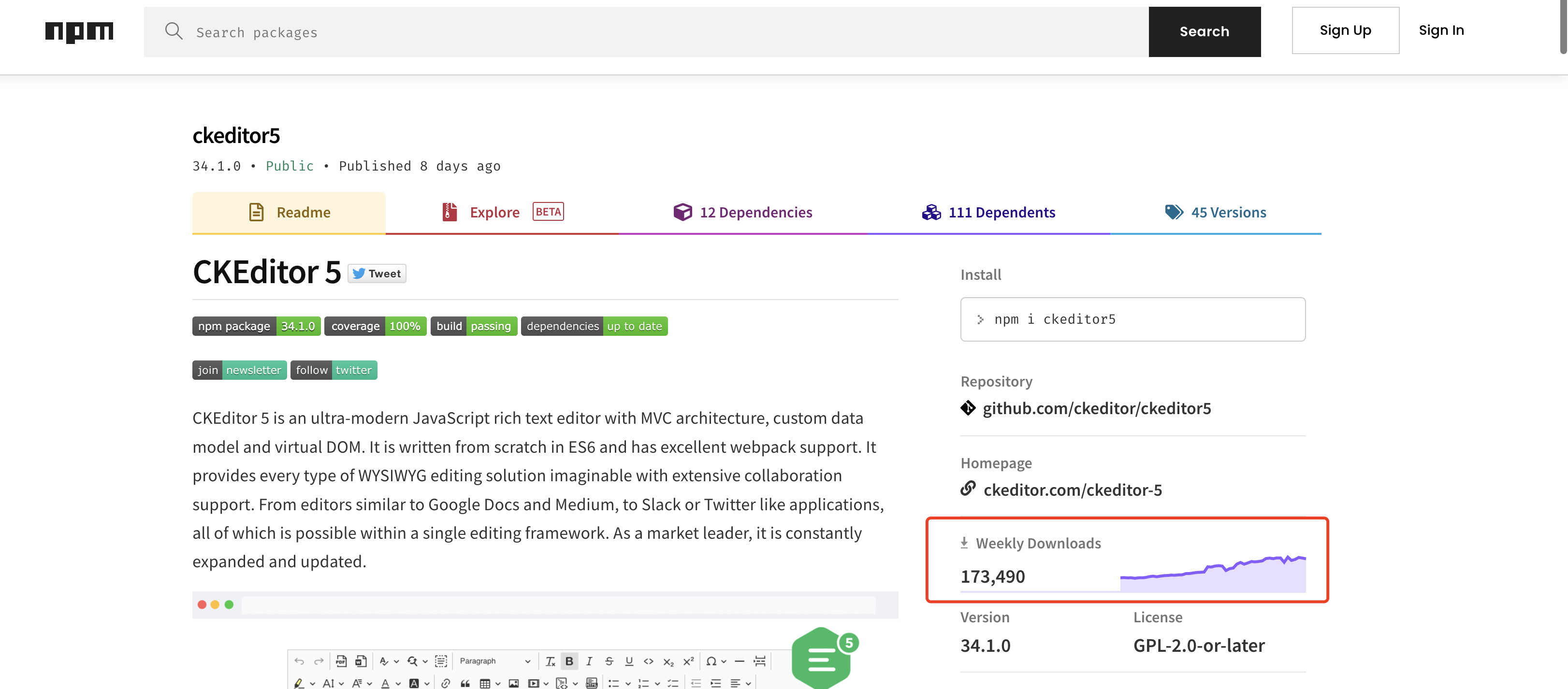This screenshot has width=1568, height=689.
Task: Click the remove formatting icon
Action: (550, 661)
